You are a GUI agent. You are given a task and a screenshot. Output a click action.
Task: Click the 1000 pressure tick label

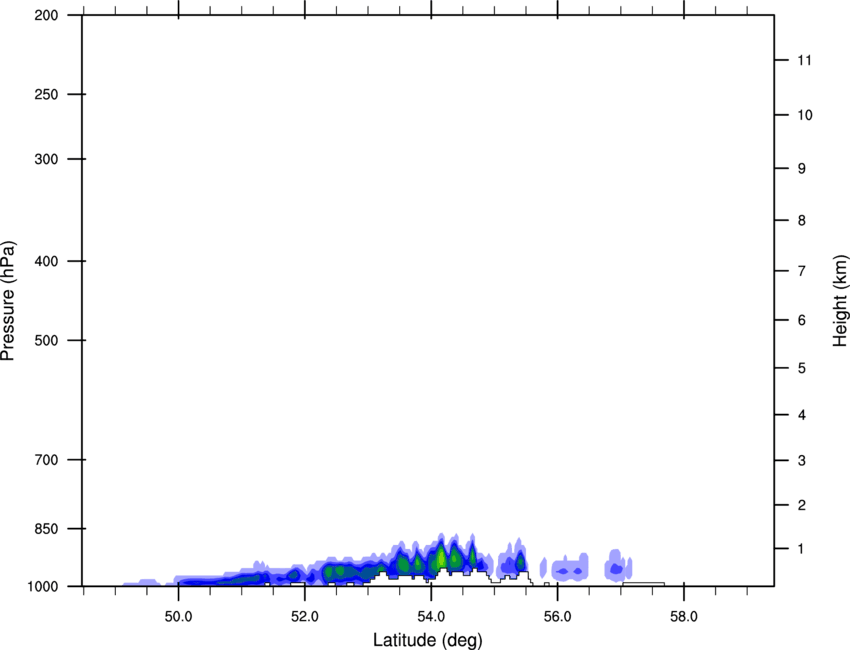42,587
